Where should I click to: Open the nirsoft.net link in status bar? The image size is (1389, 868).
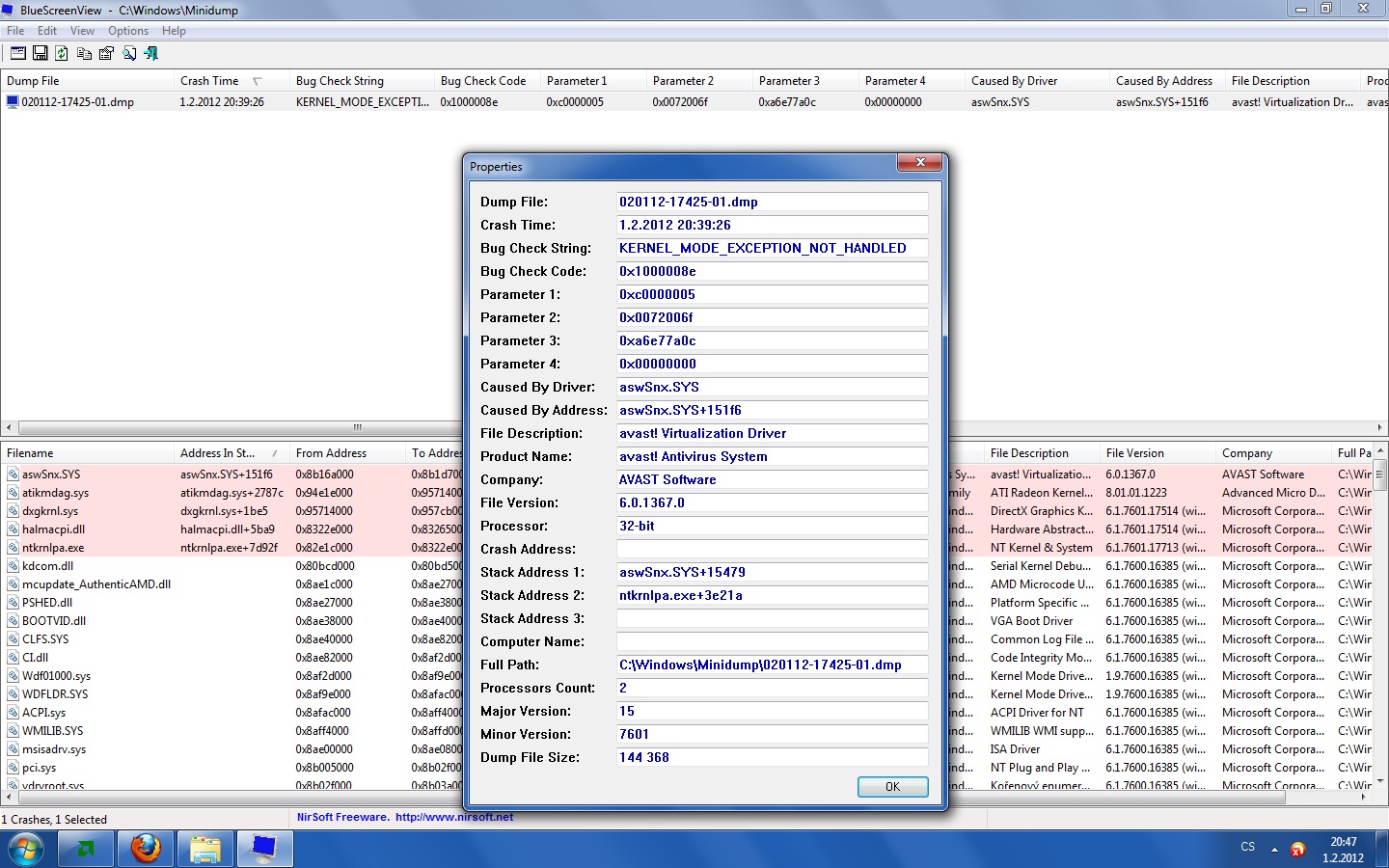pos(453,817)
